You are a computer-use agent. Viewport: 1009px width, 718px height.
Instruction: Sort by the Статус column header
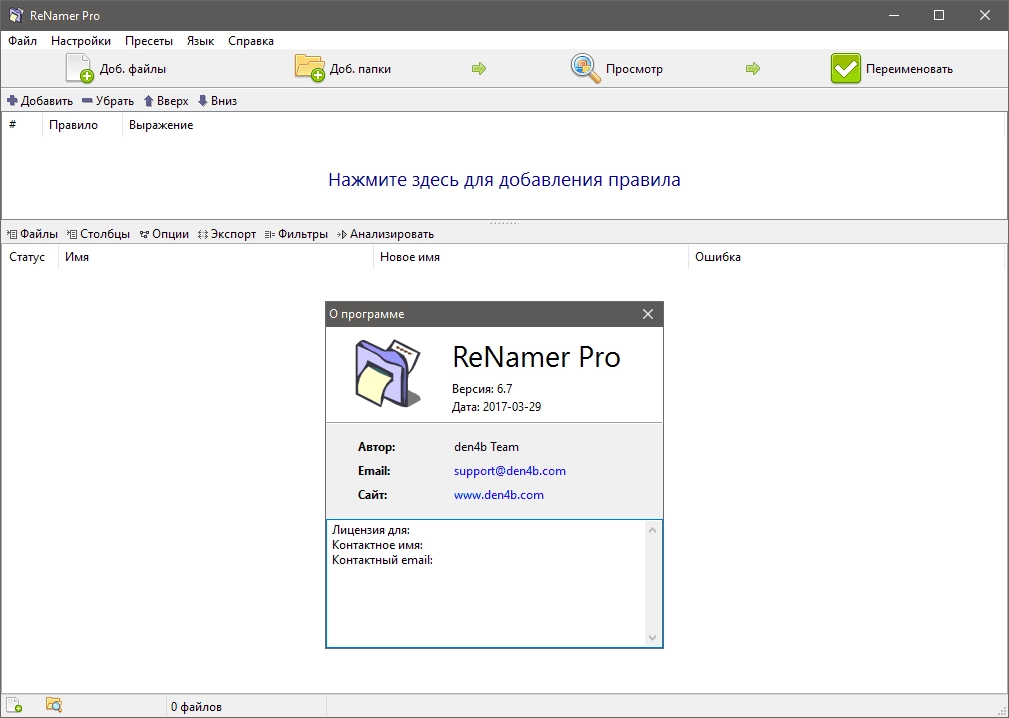pos(30,257)
